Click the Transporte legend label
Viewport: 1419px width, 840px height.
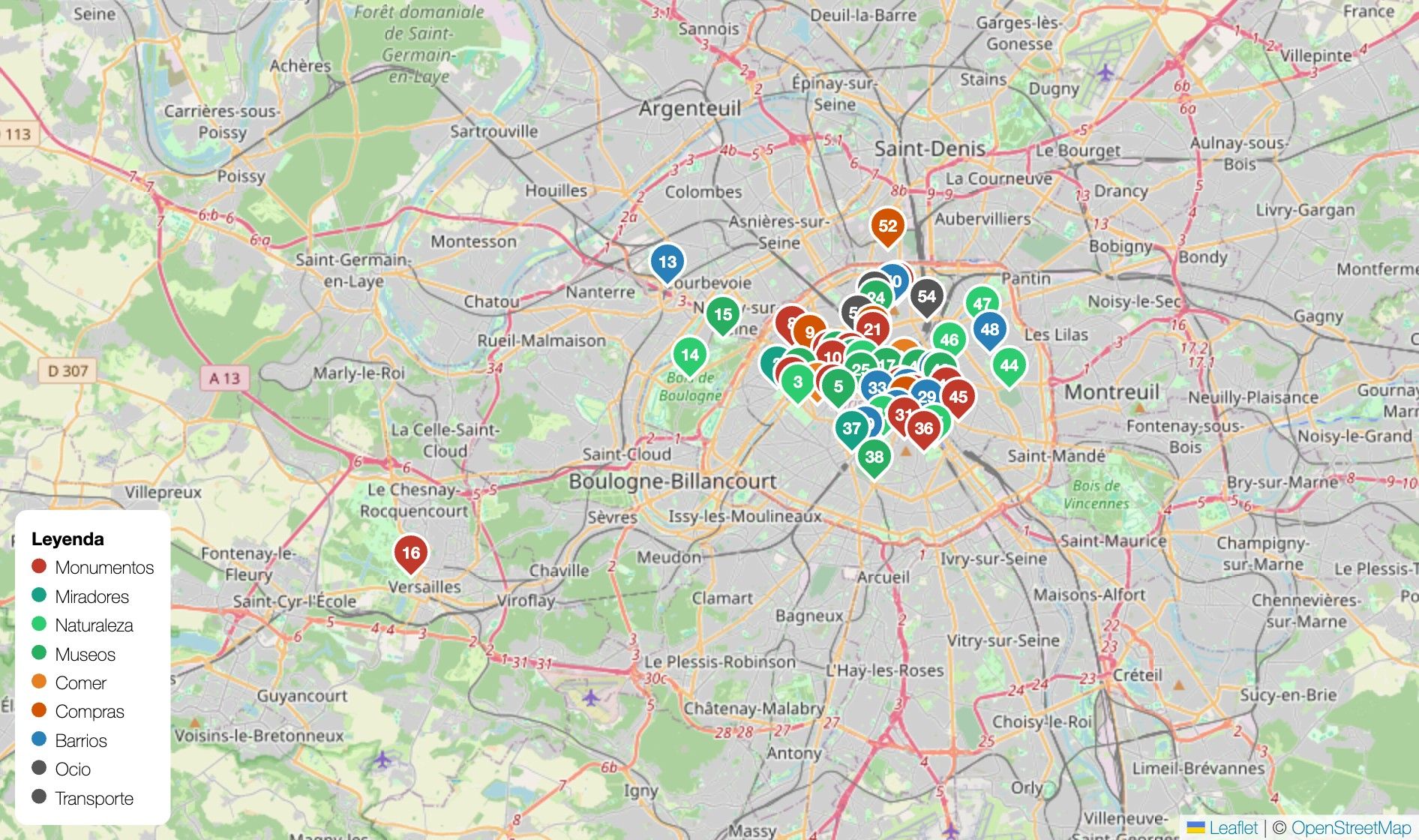(x=94, y=799)
